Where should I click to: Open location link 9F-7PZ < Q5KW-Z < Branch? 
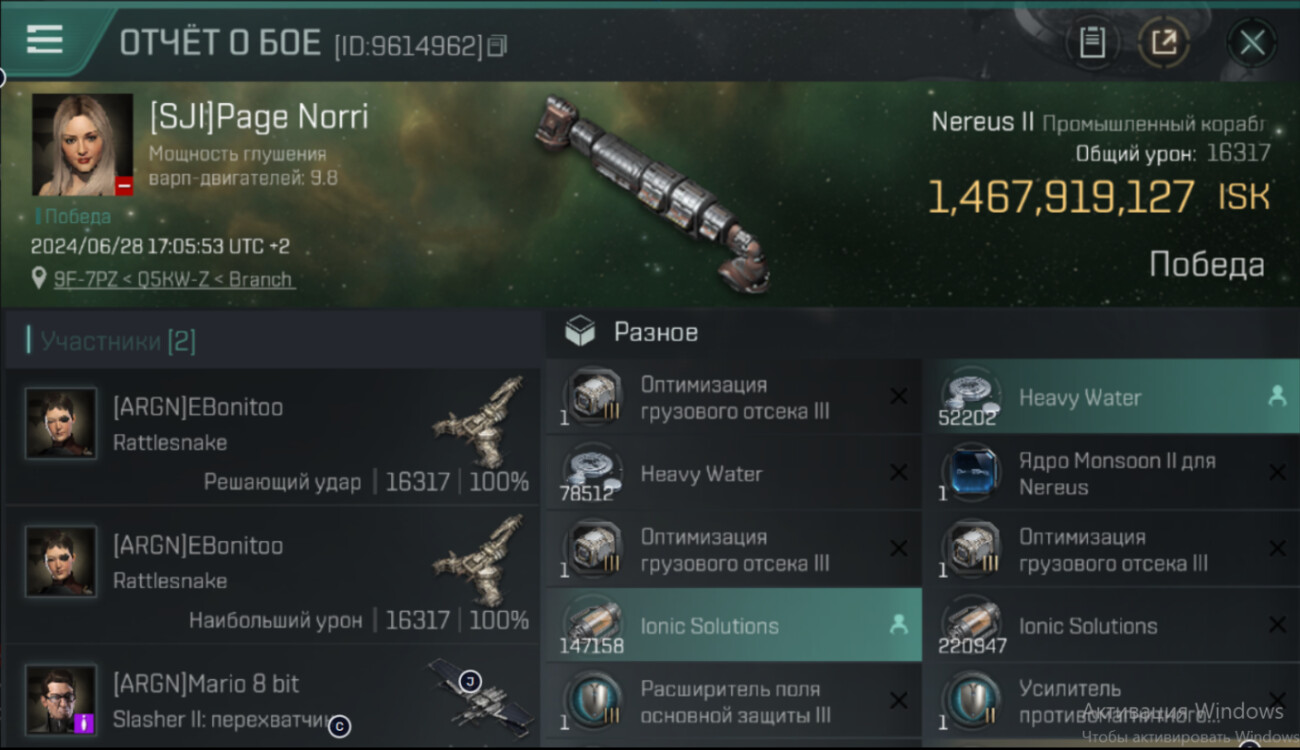point(174,279)
